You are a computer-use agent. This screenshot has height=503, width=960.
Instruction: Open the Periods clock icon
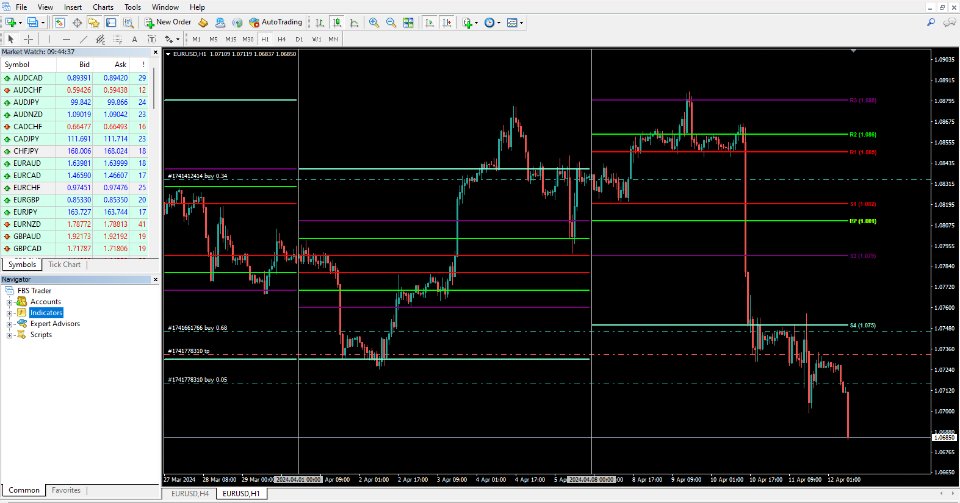click(x=489, y=23)
